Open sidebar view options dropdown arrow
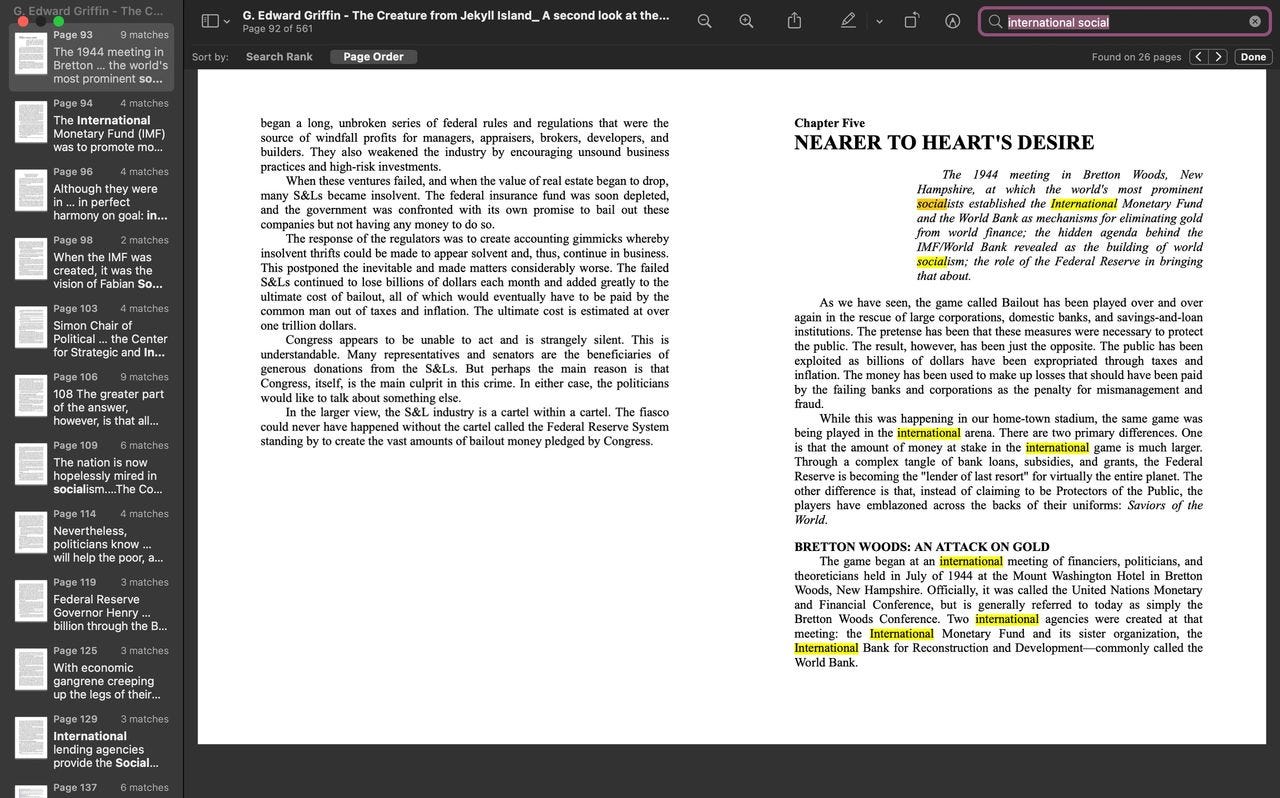The width and height of the screenshot is (1280, 798). 227,22
